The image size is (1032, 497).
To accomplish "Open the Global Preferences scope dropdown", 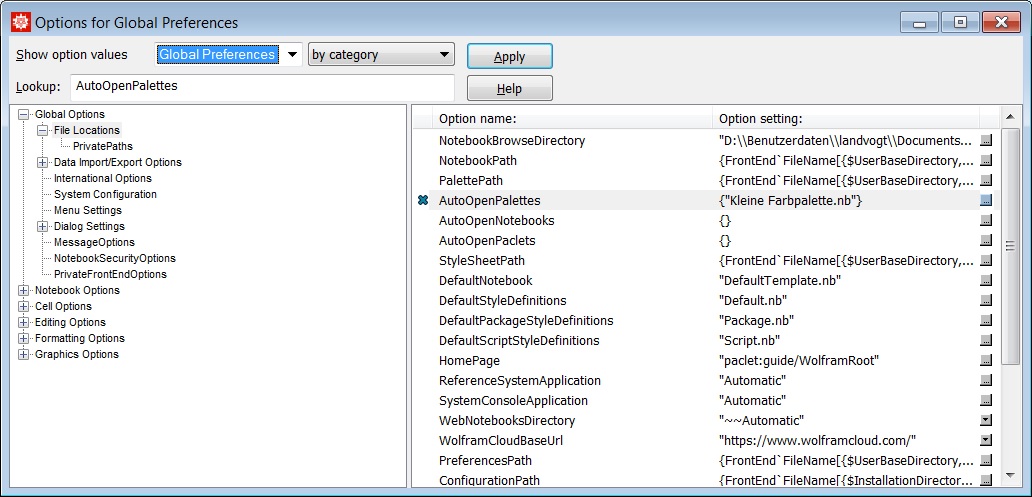I will (292, 55).
